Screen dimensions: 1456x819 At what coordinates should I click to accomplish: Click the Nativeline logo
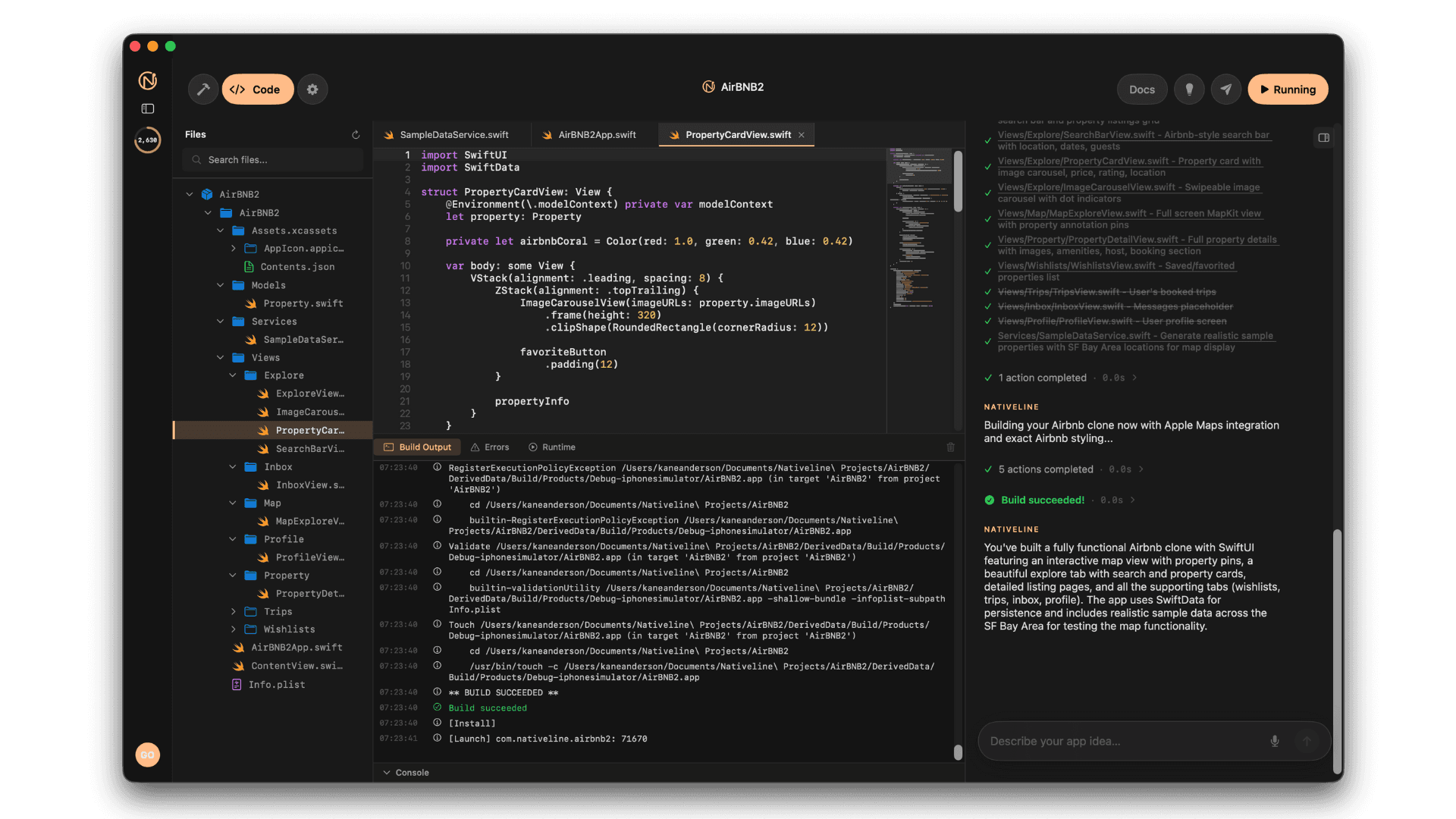pos(148,80)
